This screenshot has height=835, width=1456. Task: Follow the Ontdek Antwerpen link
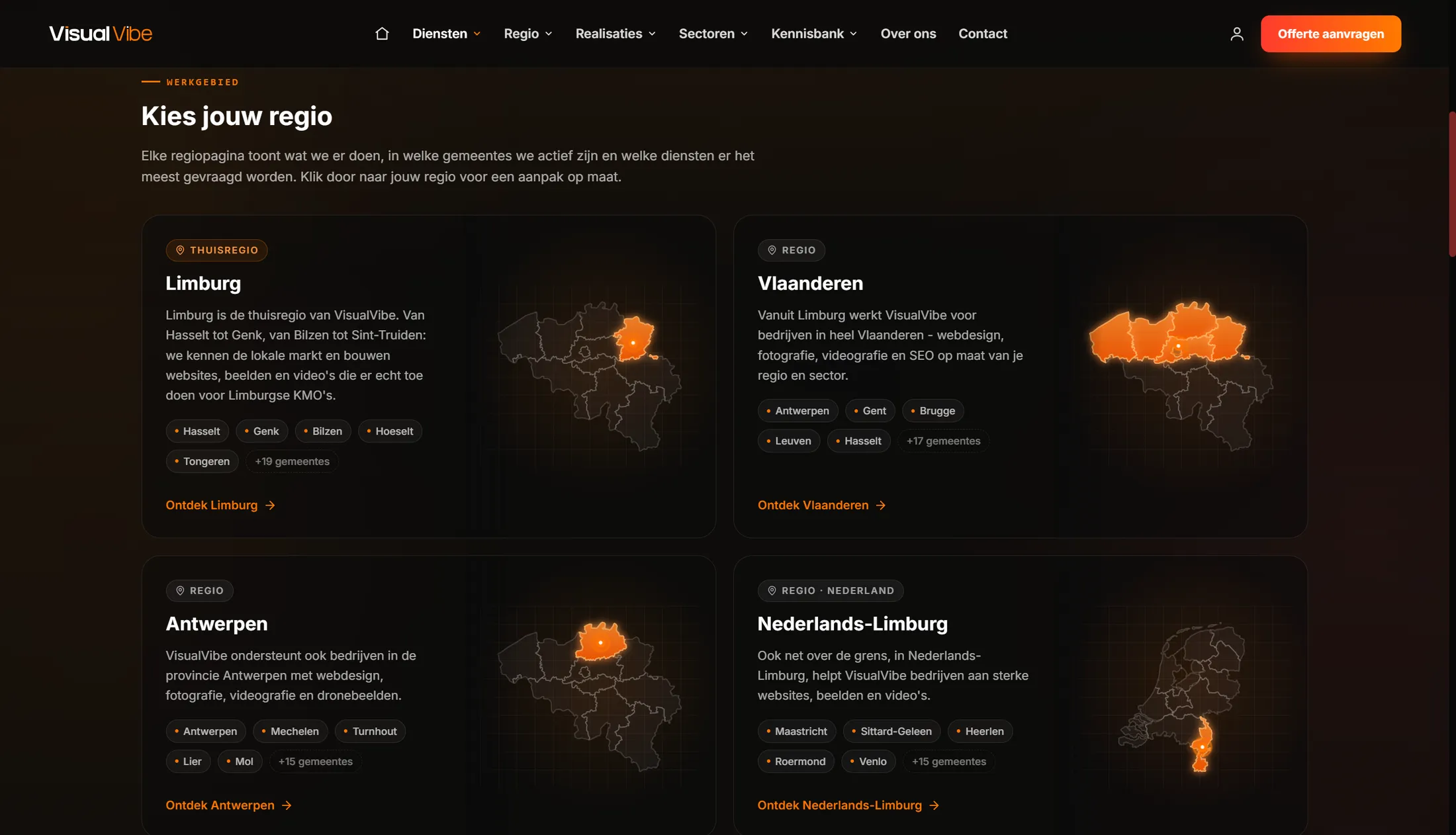pyautogui.click(x=228, y=805)
